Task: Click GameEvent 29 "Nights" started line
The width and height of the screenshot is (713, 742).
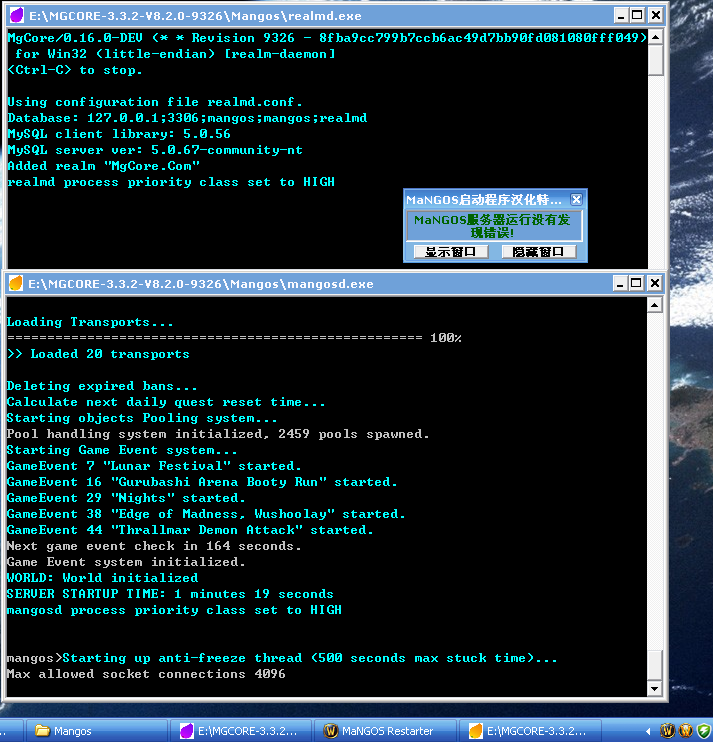Action: [126, 498]
